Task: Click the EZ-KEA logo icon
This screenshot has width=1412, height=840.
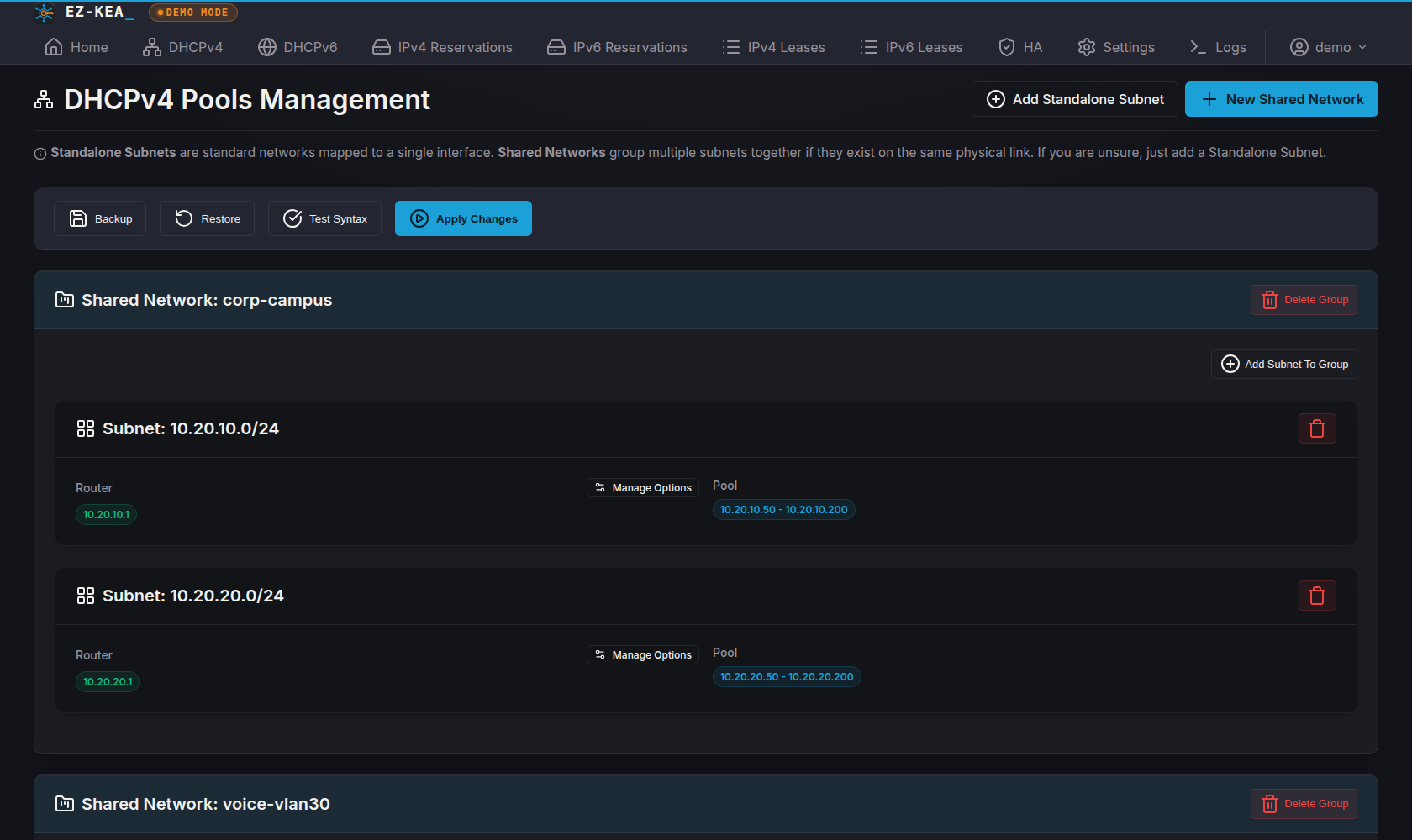Action: 45,13
